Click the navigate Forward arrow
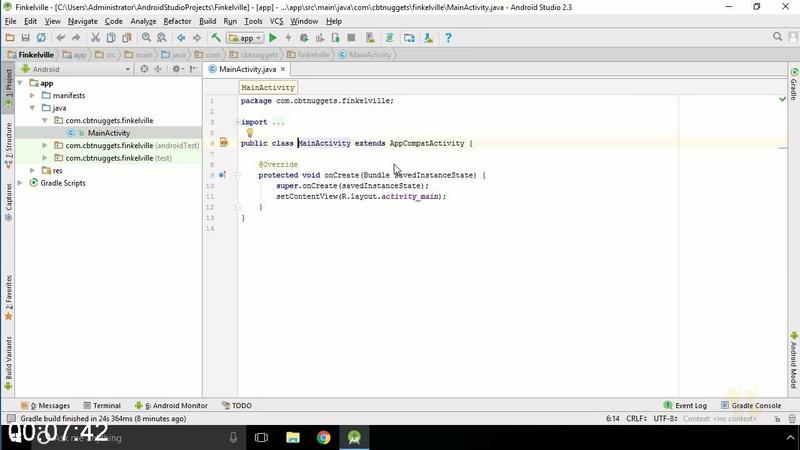 (197, 38)
